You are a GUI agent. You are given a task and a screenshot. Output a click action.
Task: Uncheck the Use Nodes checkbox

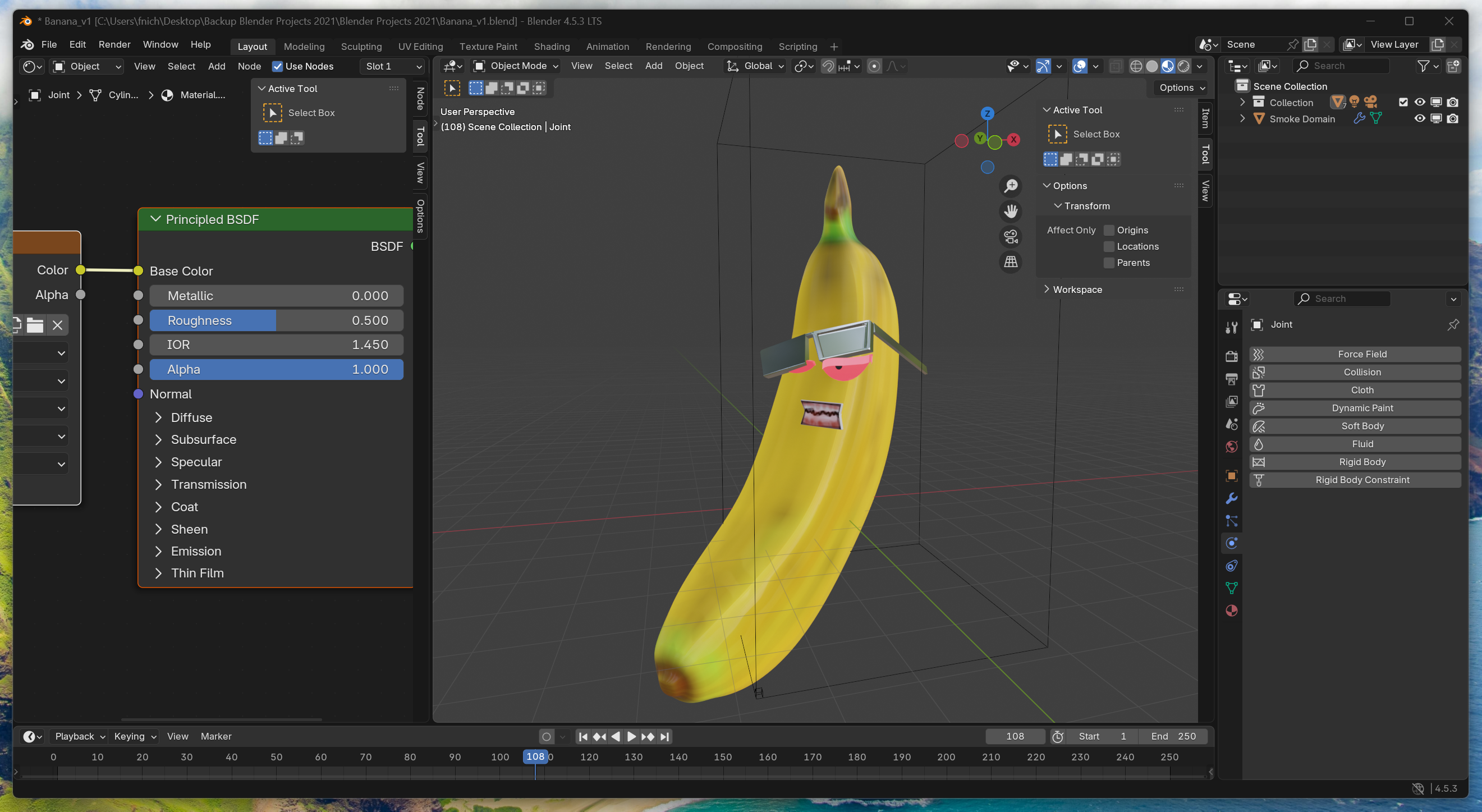click(277, 66)
